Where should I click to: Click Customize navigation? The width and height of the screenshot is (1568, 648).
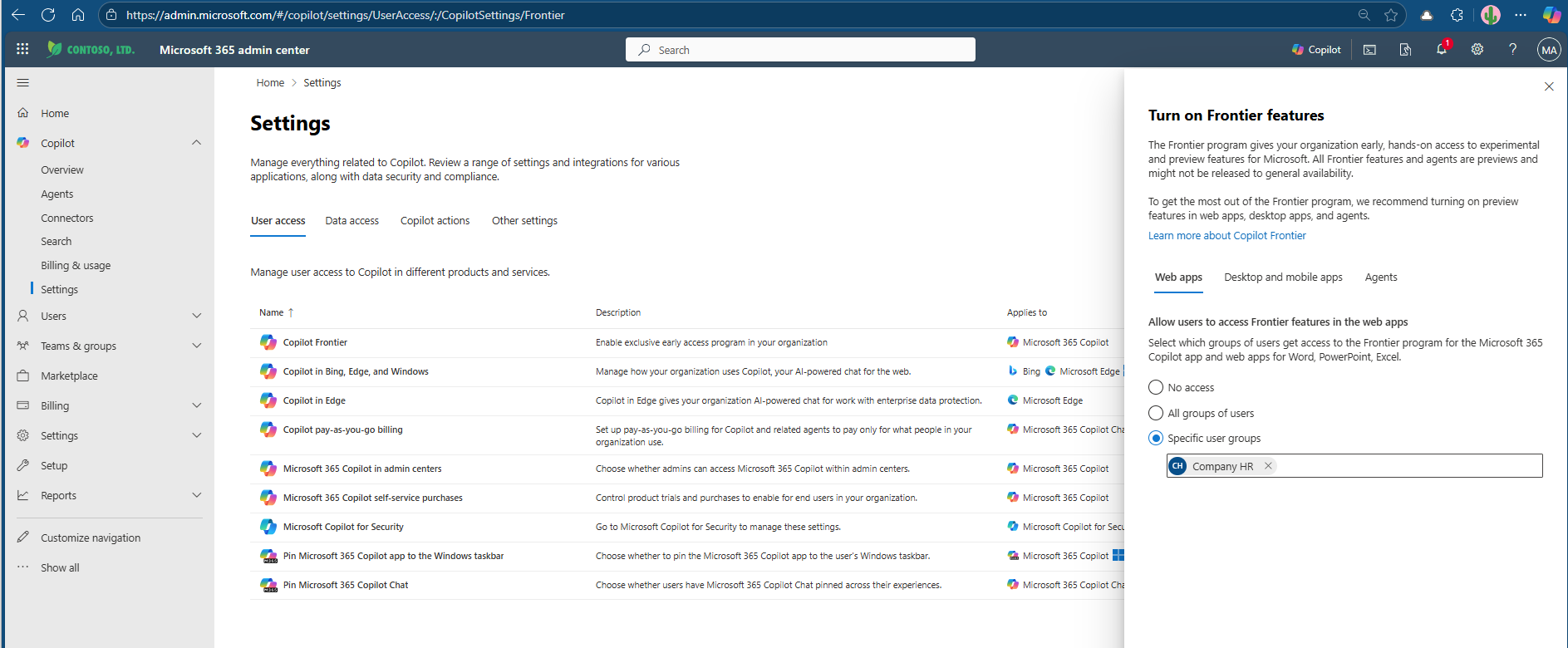tap(91, 538)
